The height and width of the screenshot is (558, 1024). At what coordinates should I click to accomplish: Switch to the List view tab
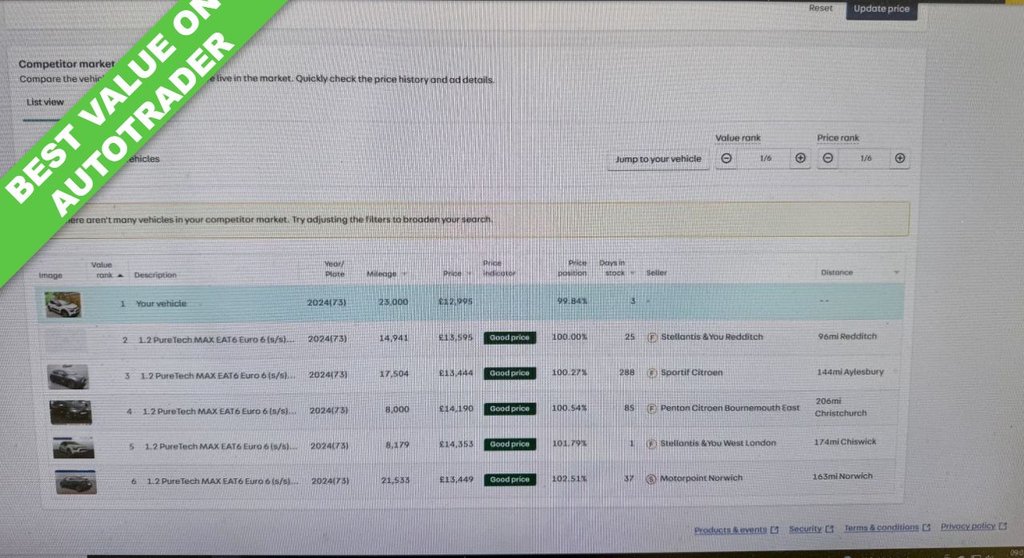click(x=45, y=102)
